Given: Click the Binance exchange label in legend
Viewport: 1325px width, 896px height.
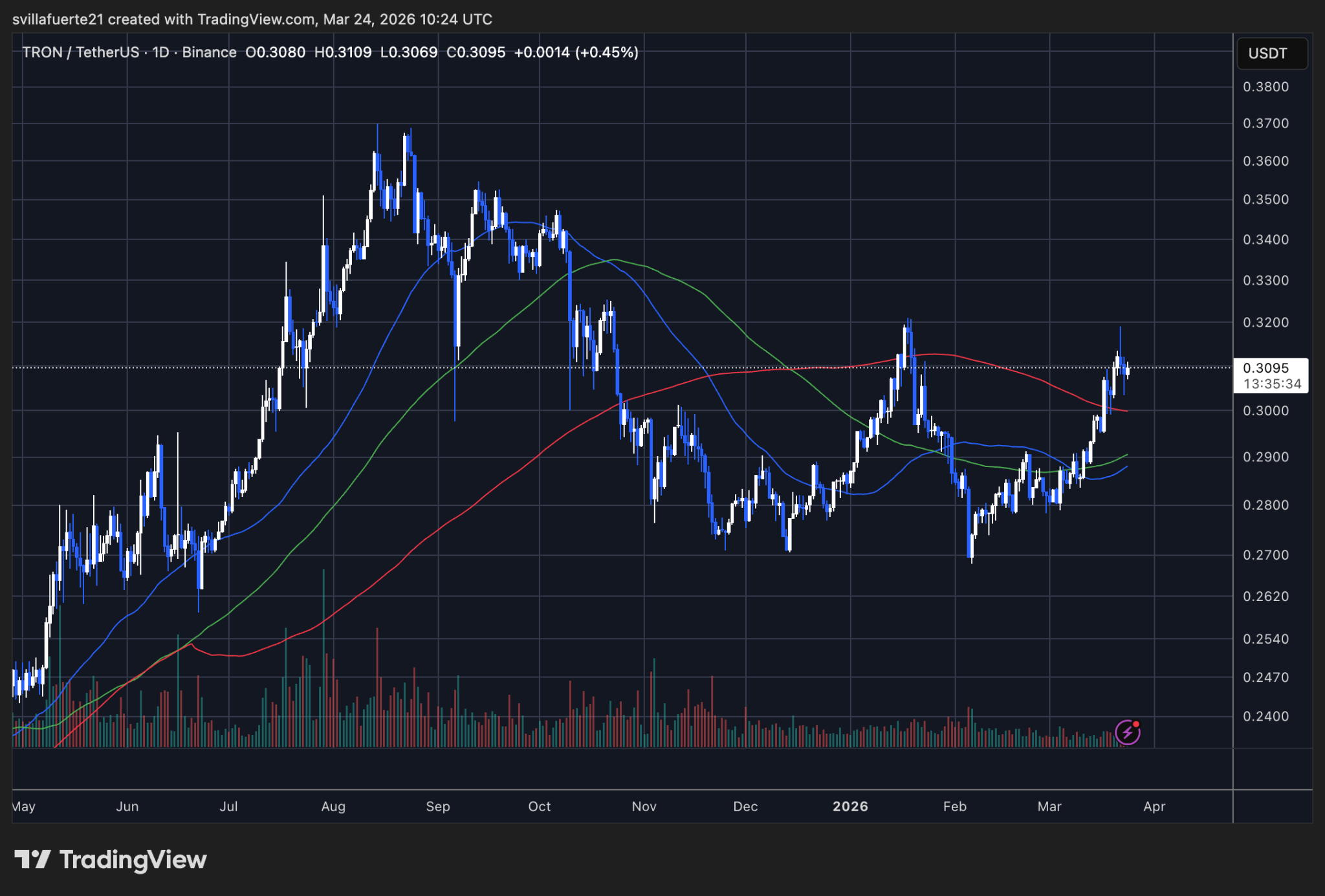Looking at the screenshot, I should click(x=209, y=52).
